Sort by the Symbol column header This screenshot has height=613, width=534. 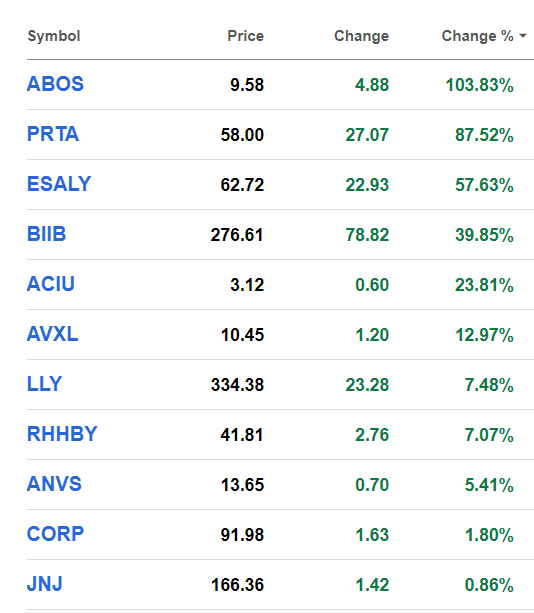54,36
